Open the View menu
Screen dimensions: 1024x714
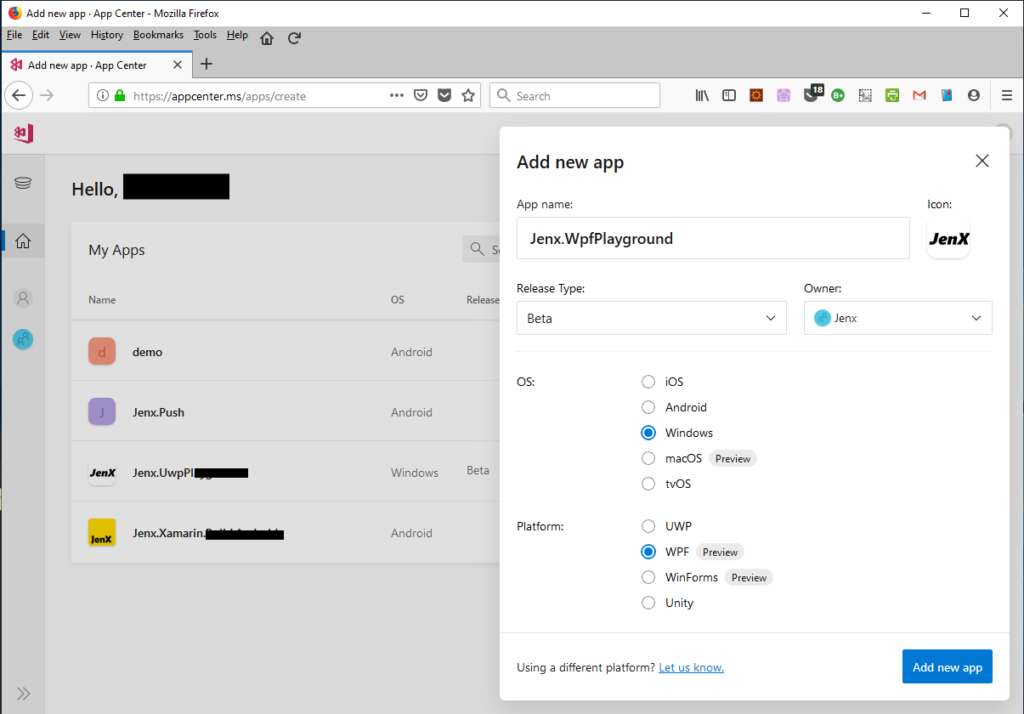[70, 35]
